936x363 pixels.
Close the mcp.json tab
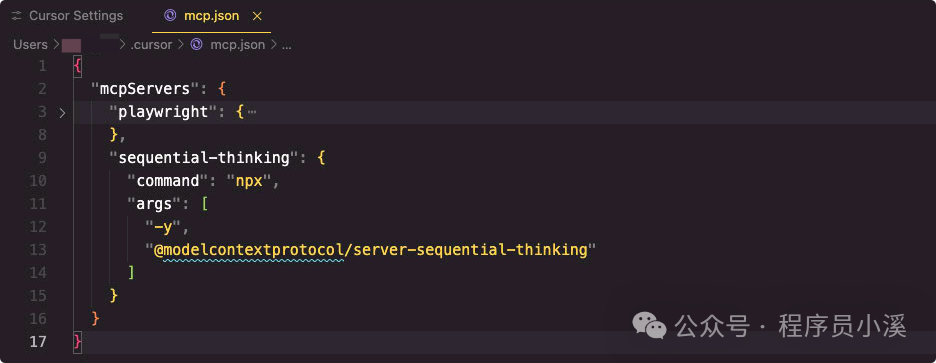click(257, 16)
